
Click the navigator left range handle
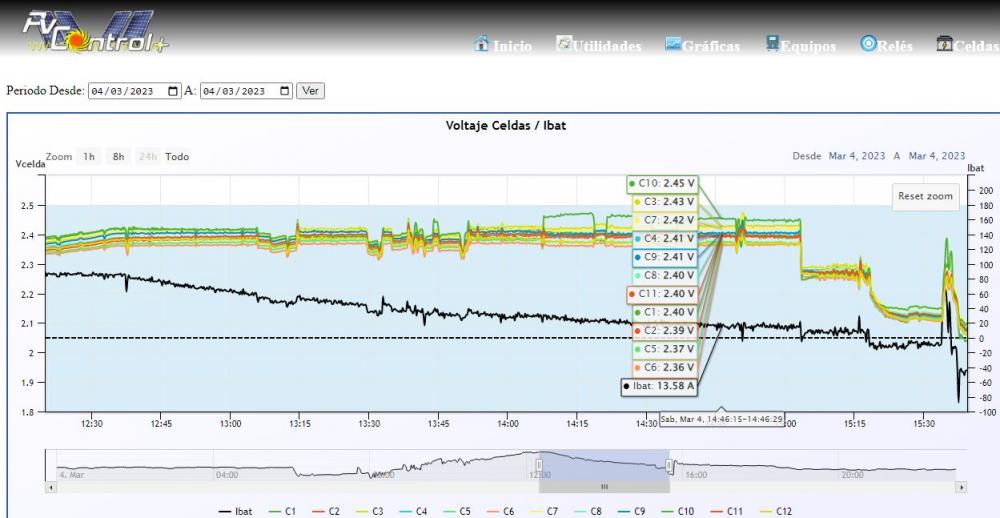click(x=539, y=465)
